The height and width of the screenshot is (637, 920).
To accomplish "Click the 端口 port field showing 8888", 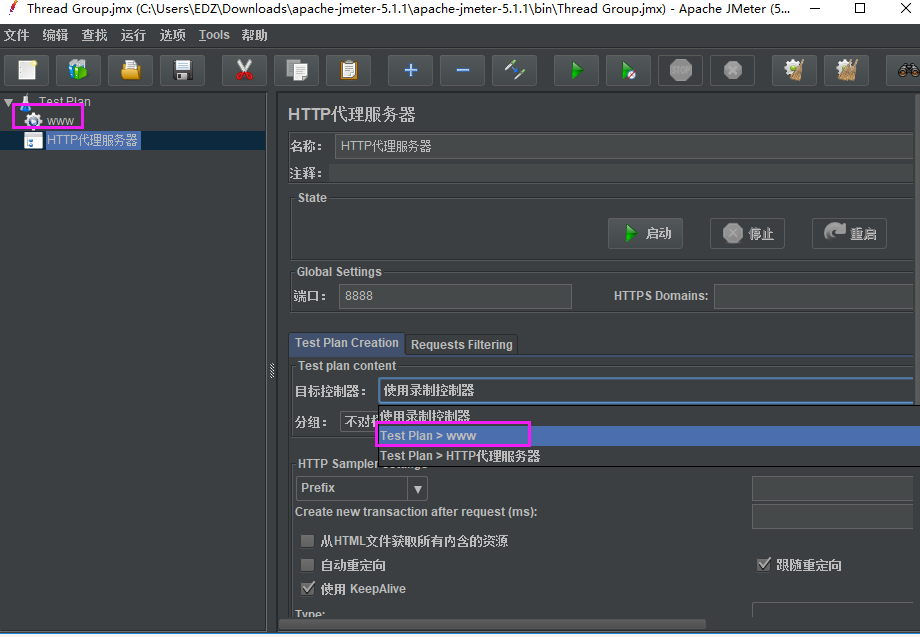I will (x=455, y=296).
